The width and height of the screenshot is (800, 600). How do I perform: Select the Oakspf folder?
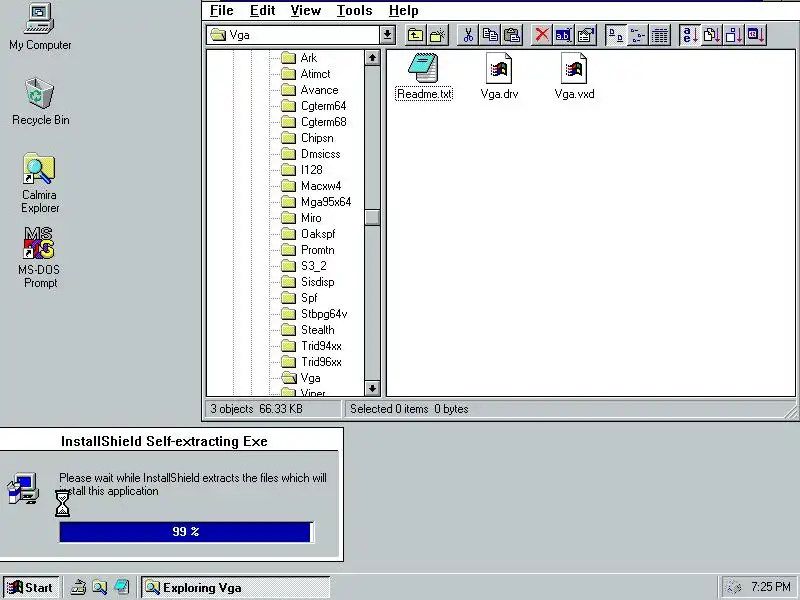pos(308,234)
